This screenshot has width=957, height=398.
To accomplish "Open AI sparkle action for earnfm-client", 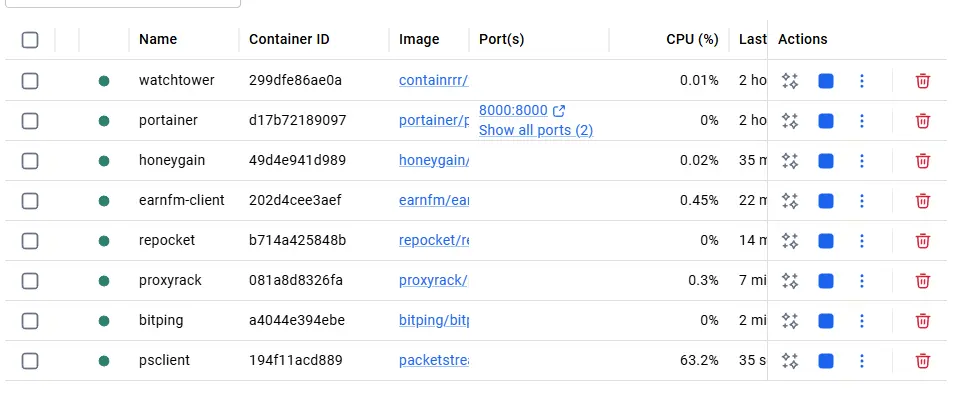I will point(790,201).
